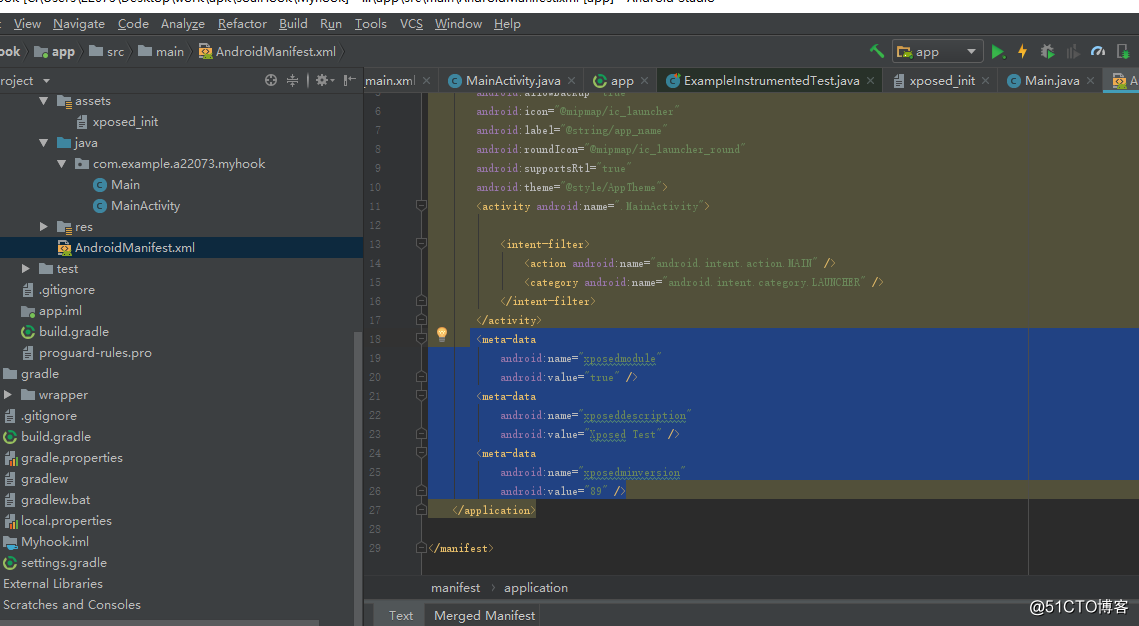Click the application breadcrumb below the editor
This screenshot has height=626, width=1139.
click(536, 588)
